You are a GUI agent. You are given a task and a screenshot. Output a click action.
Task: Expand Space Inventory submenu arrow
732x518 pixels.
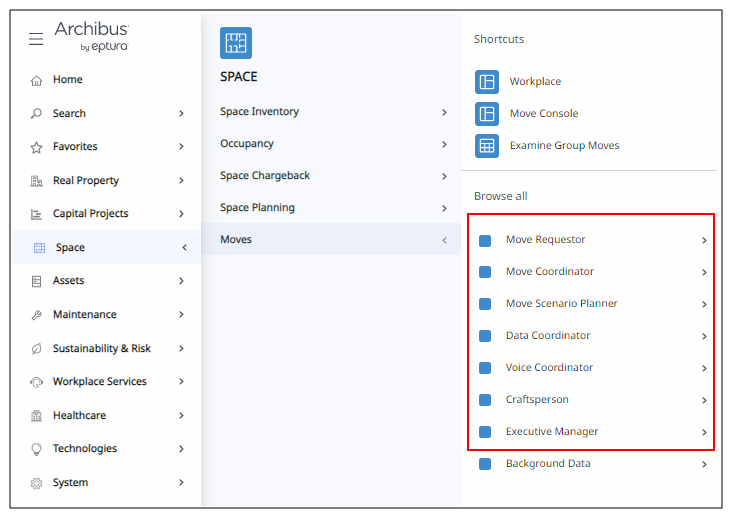(444, 112)
